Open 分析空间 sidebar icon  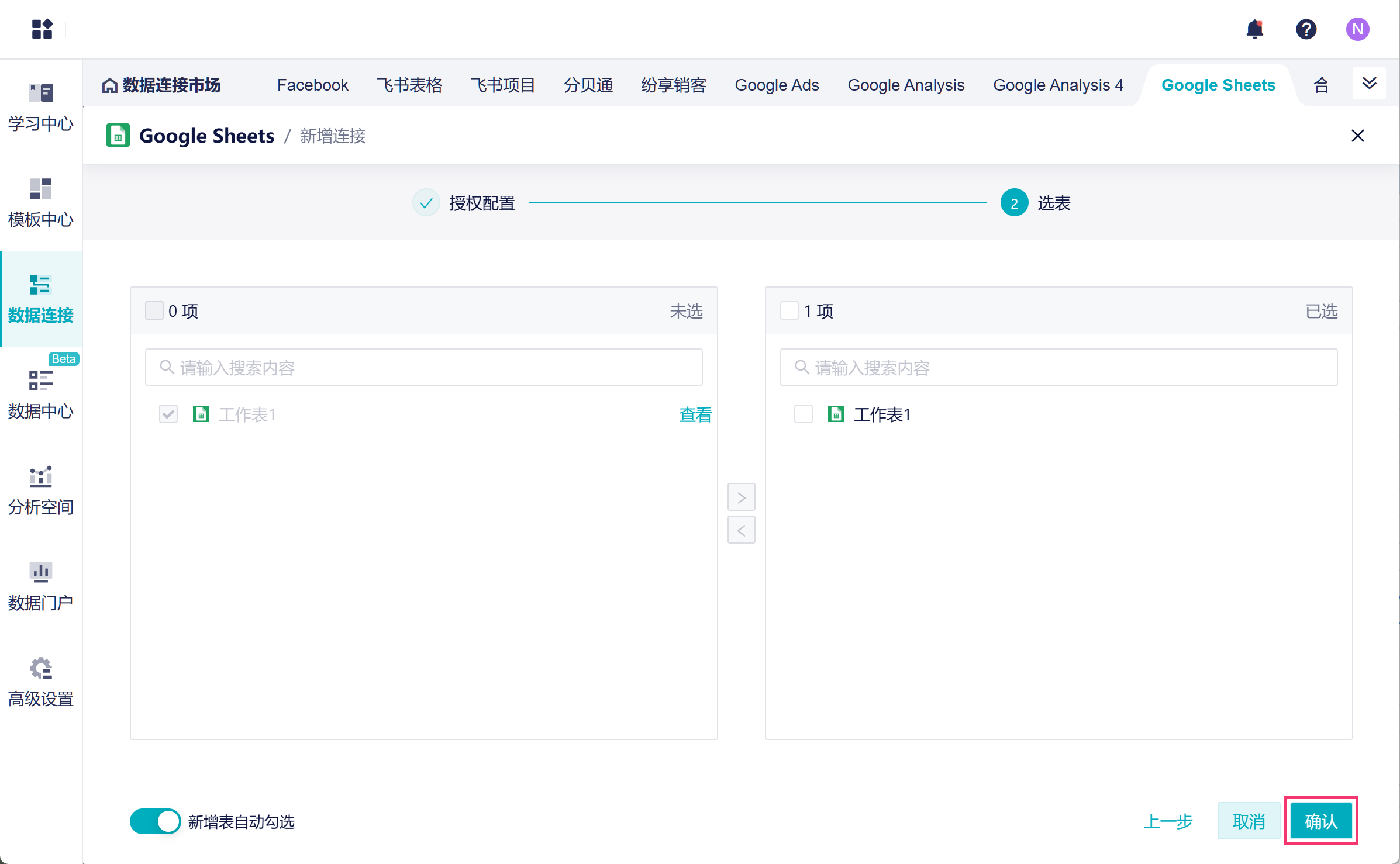pyautogui.click(x=41, y=490)
